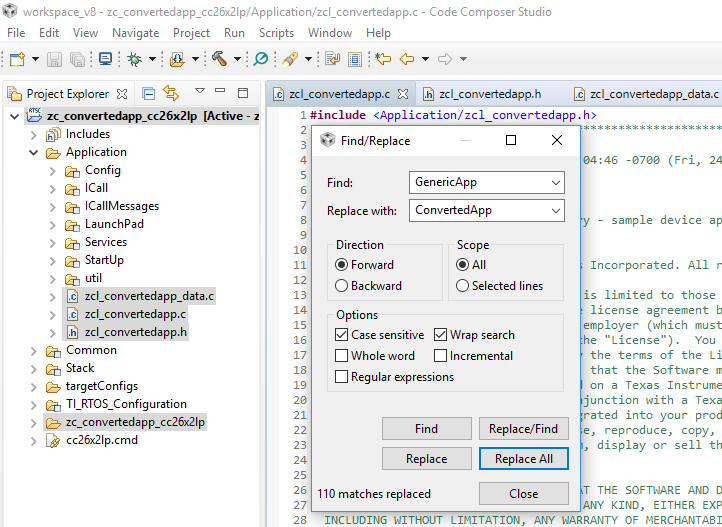Open the Run menu
Viewport: 722px width, 527px height.
(234, 33)
